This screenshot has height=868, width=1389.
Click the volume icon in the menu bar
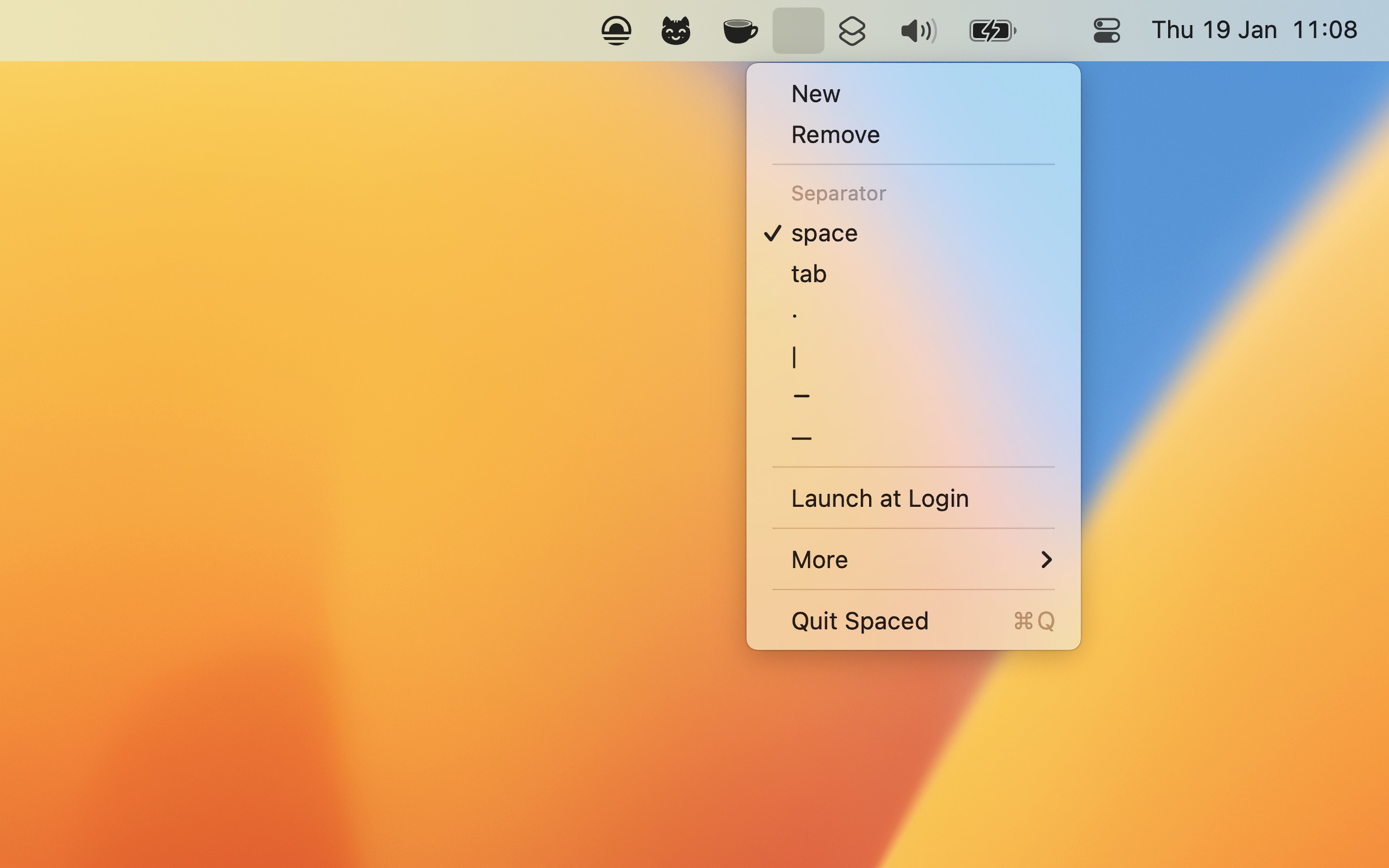pos(917,30)
